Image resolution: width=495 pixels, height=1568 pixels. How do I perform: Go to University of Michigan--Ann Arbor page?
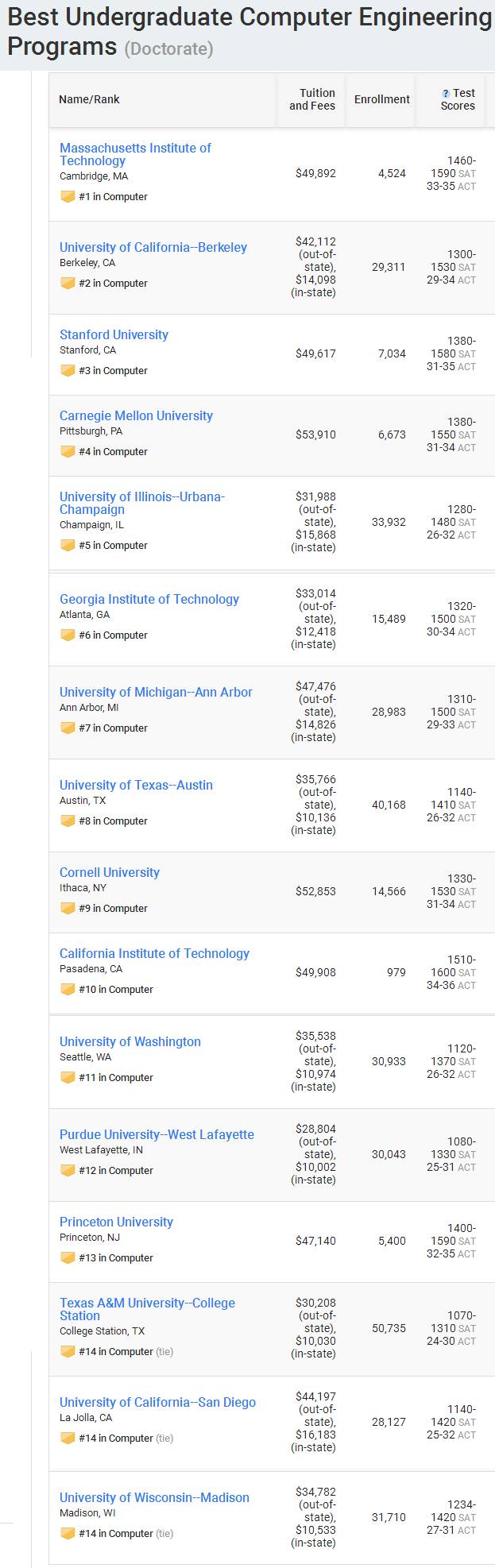(x=156, y=693)
